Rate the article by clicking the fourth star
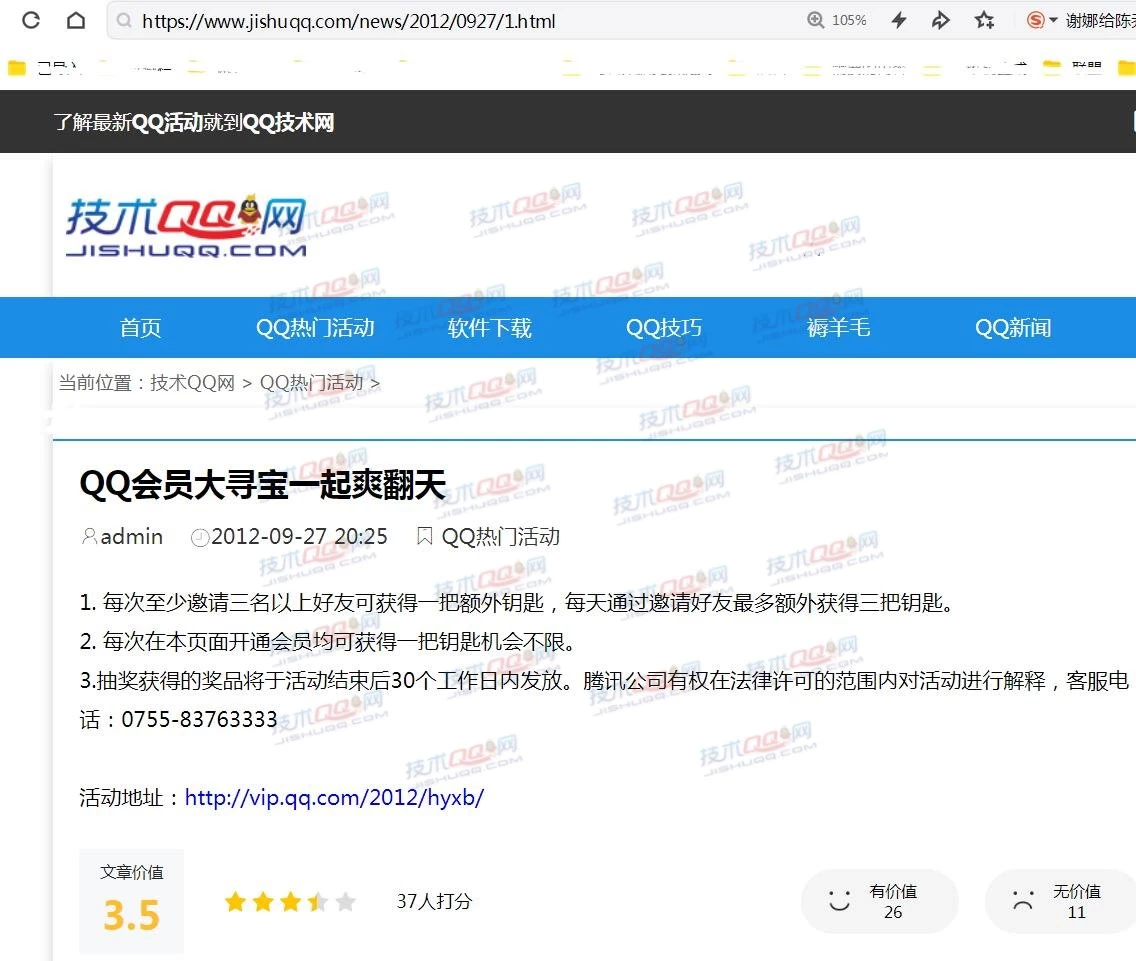Viewport: 1136px width, 961px height. (x=317, y=901)
